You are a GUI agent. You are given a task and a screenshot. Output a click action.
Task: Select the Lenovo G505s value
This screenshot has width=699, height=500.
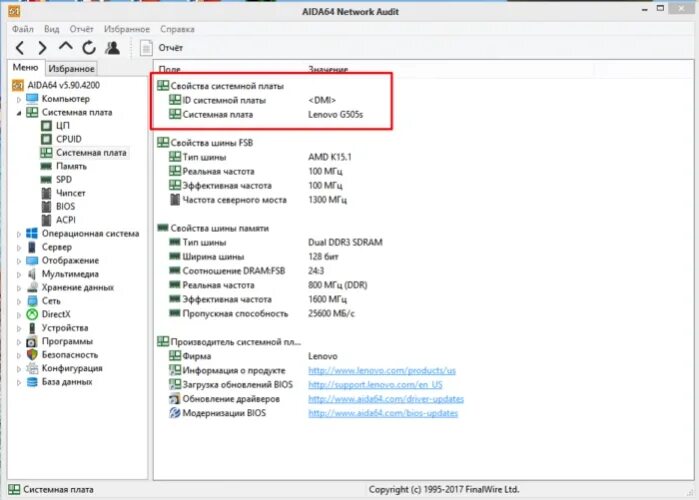point(335,115)
